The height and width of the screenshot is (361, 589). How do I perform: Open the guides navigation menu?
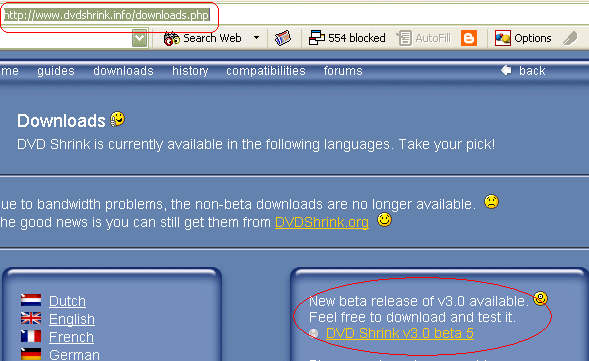(56, 71)
